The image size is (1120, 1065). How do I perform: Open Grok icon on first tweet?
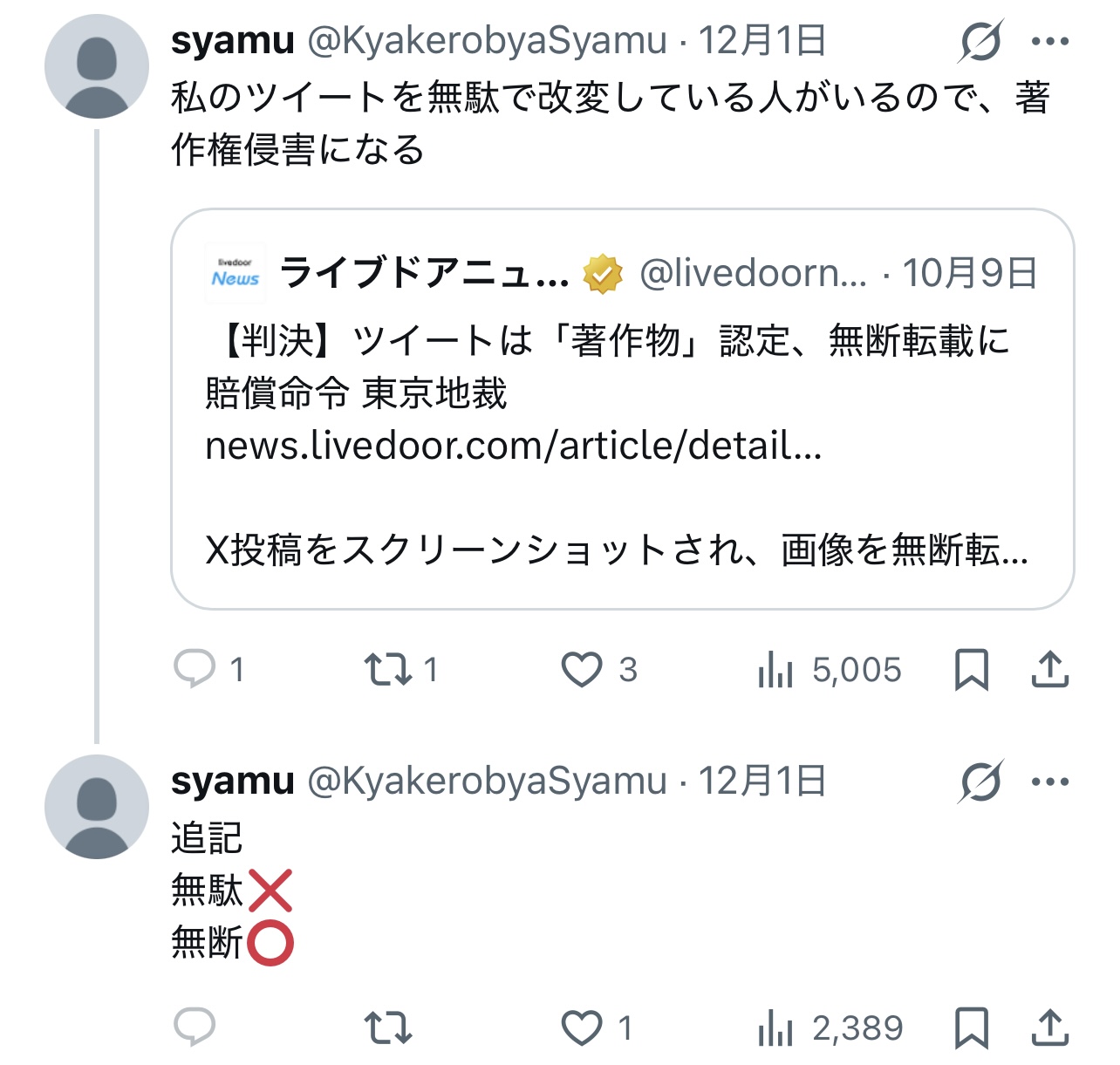coord(980,41)
